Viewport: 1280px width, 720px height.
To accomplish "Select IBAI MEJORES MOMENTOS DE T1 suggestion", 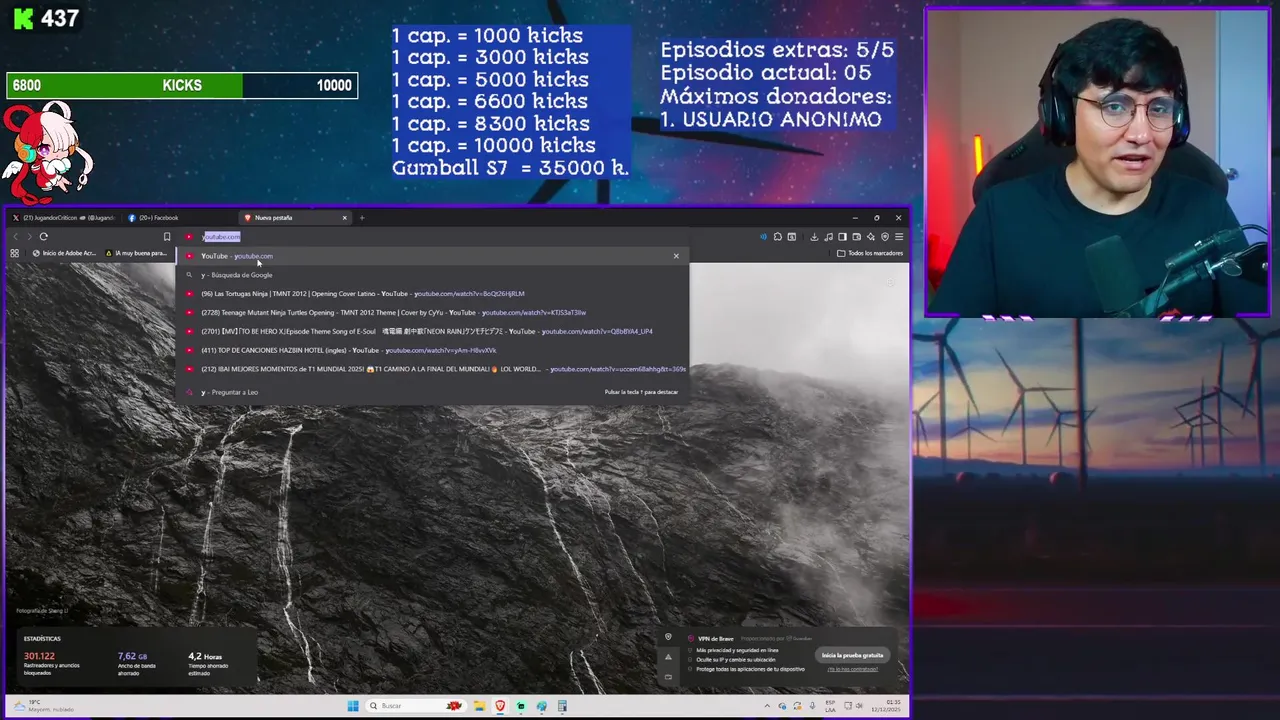I will pyautogui.click(x=434, y=369).
